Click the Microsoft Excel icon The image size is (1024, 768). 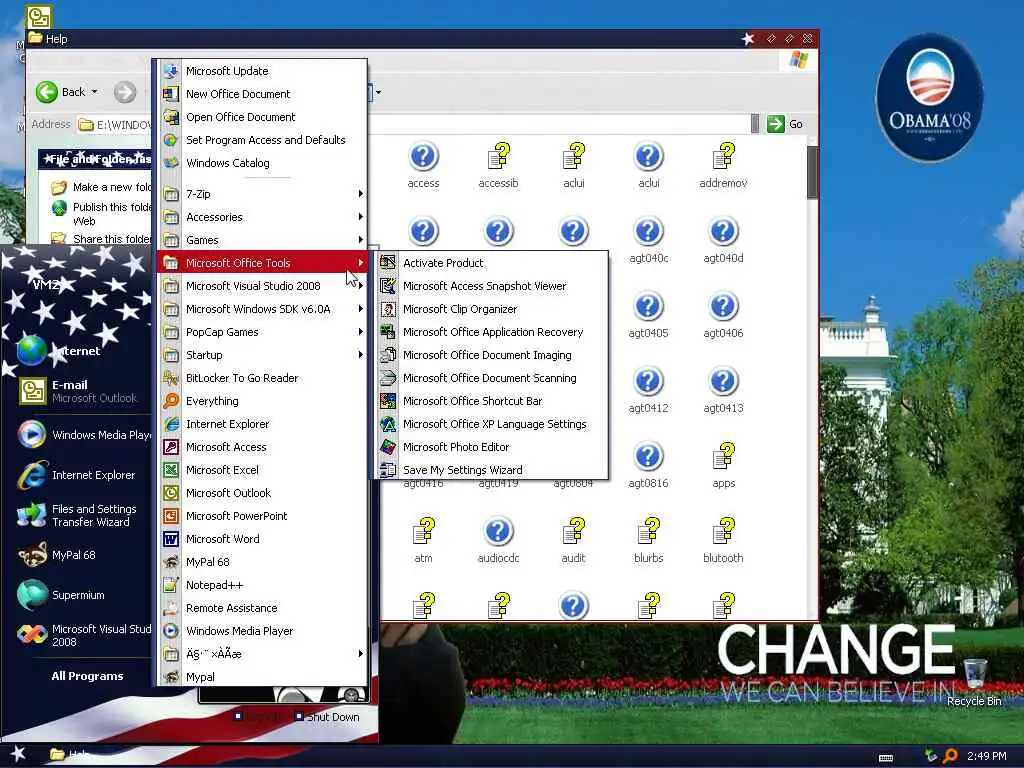[x=171, y=470]
